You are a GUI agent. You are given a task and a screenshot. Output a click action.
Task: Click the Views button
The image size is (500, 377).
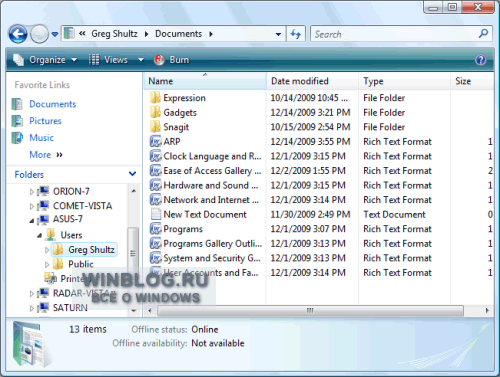[x=109, y=60]
